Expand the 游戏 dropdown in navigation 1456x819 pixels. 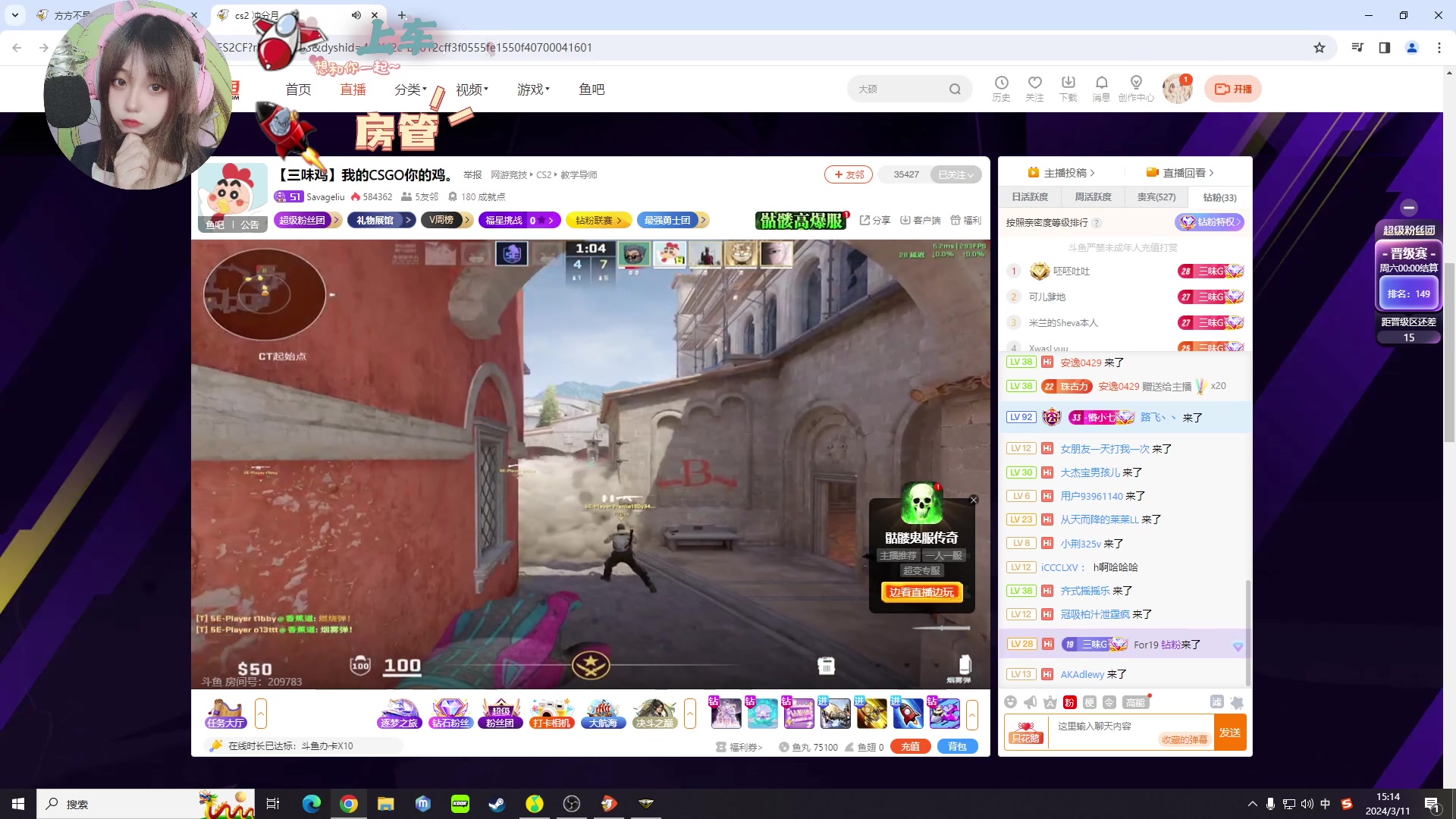coord(533,89)
